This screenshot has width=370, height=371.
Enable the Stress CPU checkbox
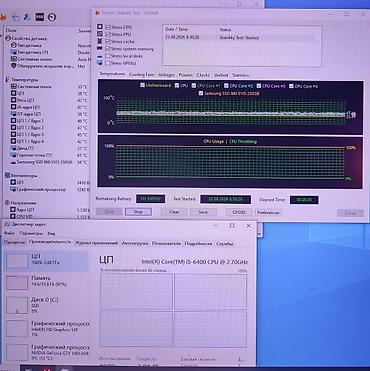pyautogui.click(x=108, y=27)
